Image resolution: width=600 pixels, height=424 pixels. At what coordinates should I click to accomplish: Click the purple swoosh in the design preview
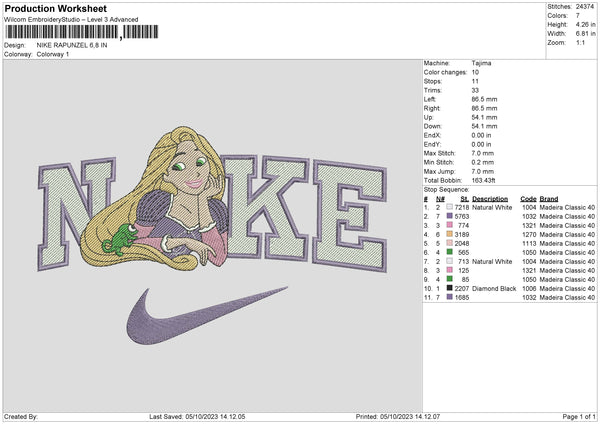207,315
